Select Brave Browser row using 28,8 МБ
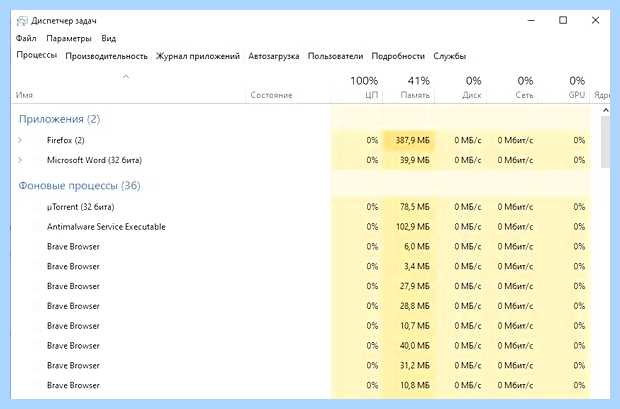The image size is (620, 409). pos(302,306)
